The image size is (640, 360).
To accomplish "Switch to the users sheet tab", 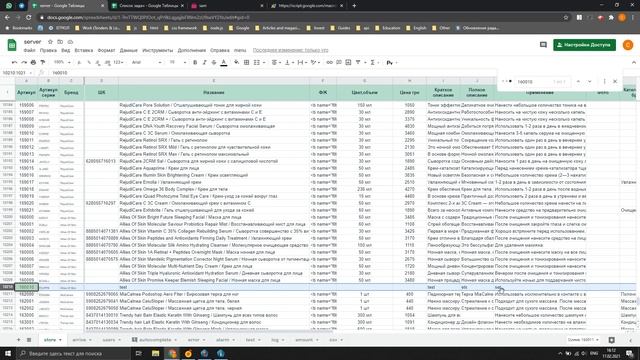I will click(x=111, y=340).
